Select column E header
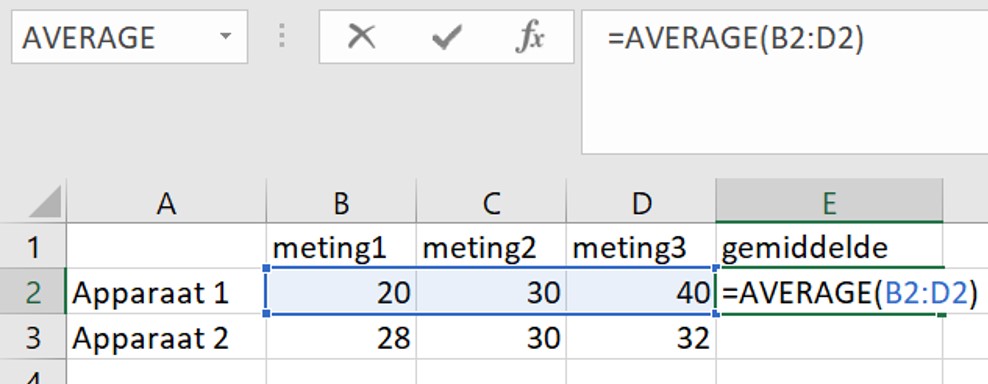 [829, 203]
